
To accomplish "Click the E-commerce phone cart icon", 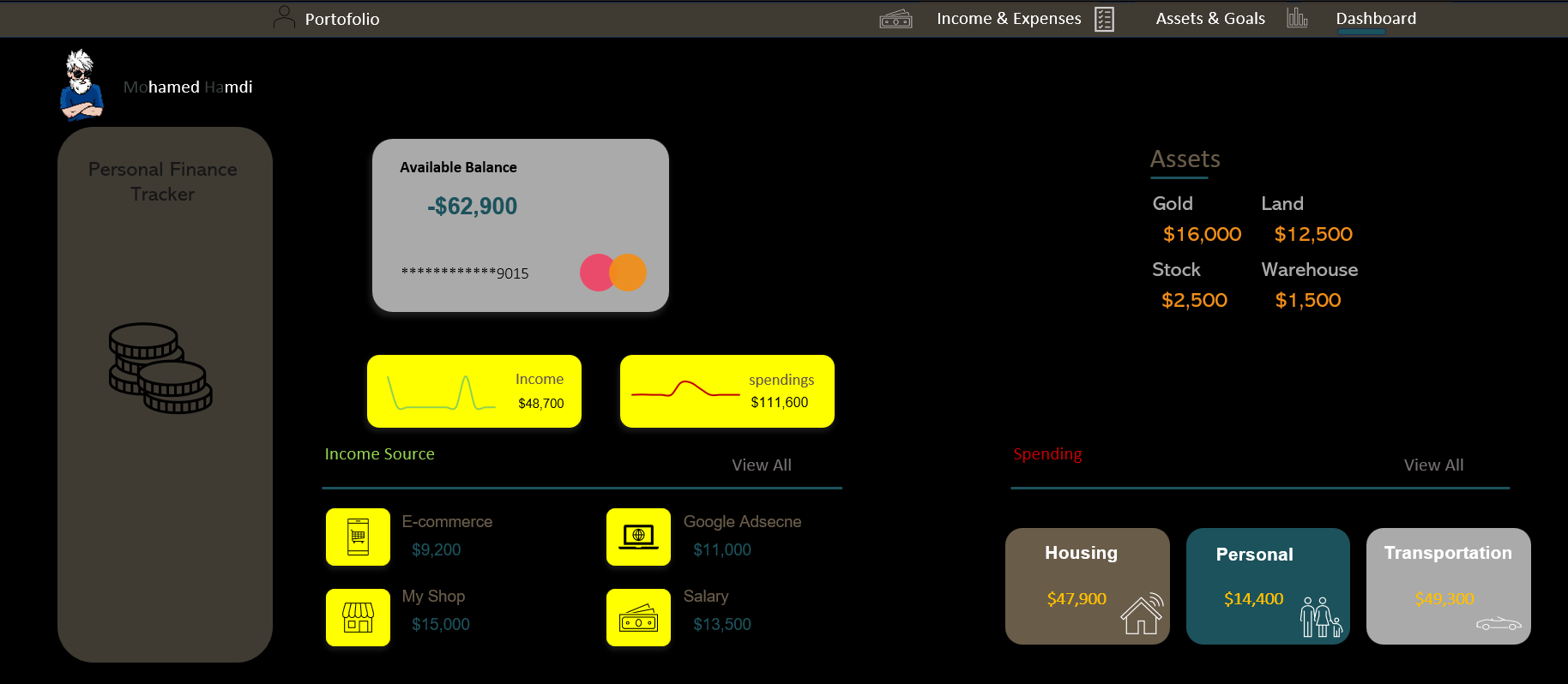I will coord(358,537).
